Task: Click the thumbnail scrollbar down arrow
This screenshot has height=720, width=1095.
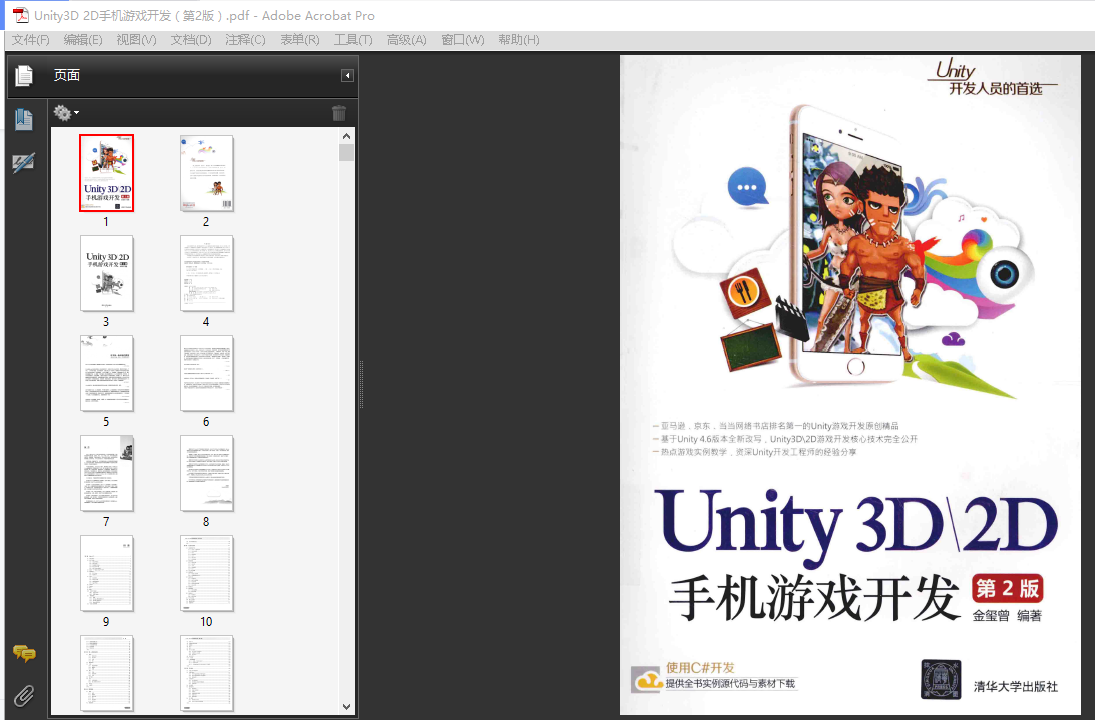Action: coord(346,707)
